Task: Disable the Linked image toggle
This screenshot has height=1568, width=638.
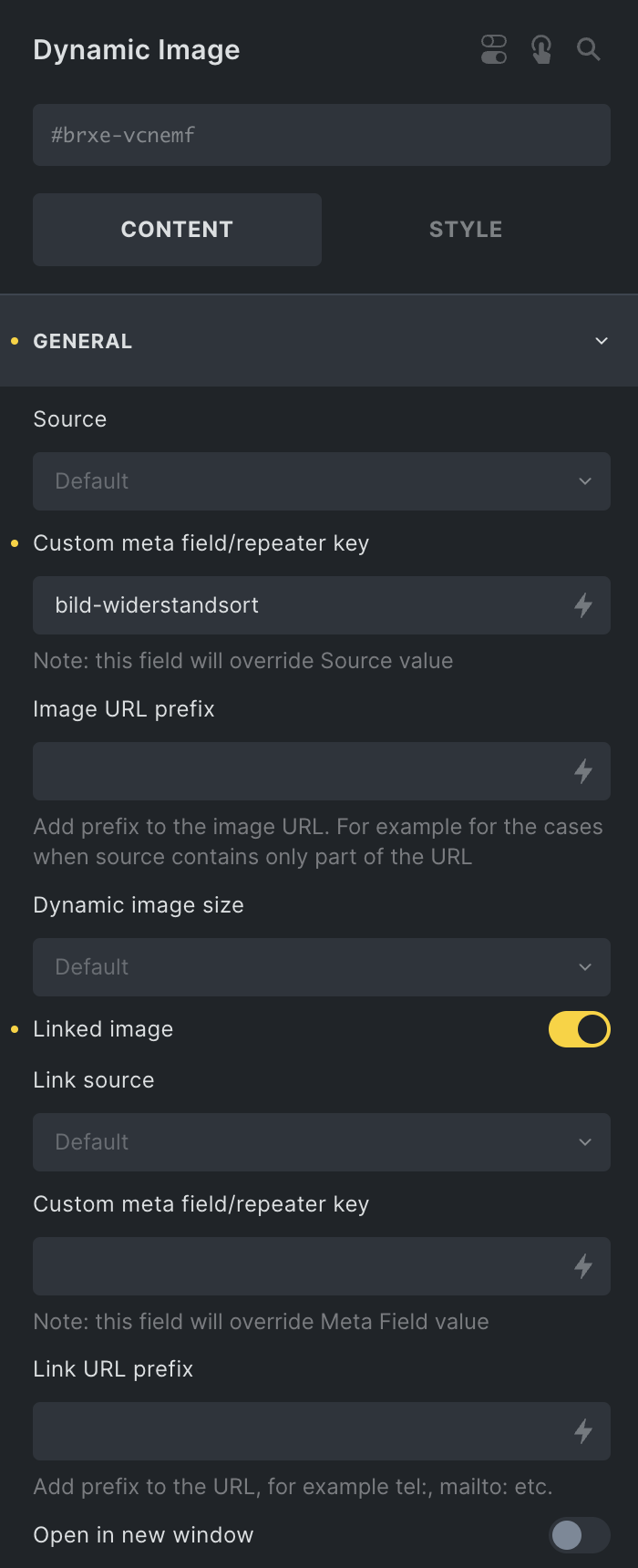Action: [x=580, y=1029]
